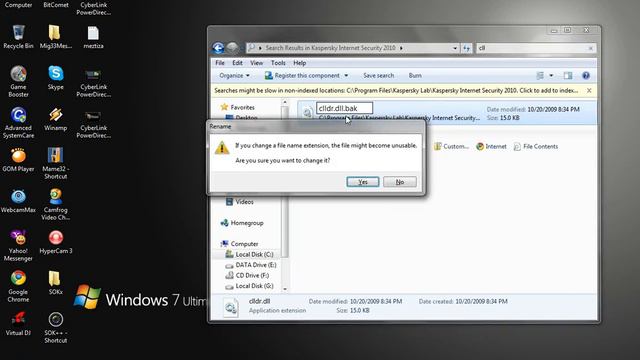Select Local Disk (C:) in navigation pane

(x=249, y=254)
